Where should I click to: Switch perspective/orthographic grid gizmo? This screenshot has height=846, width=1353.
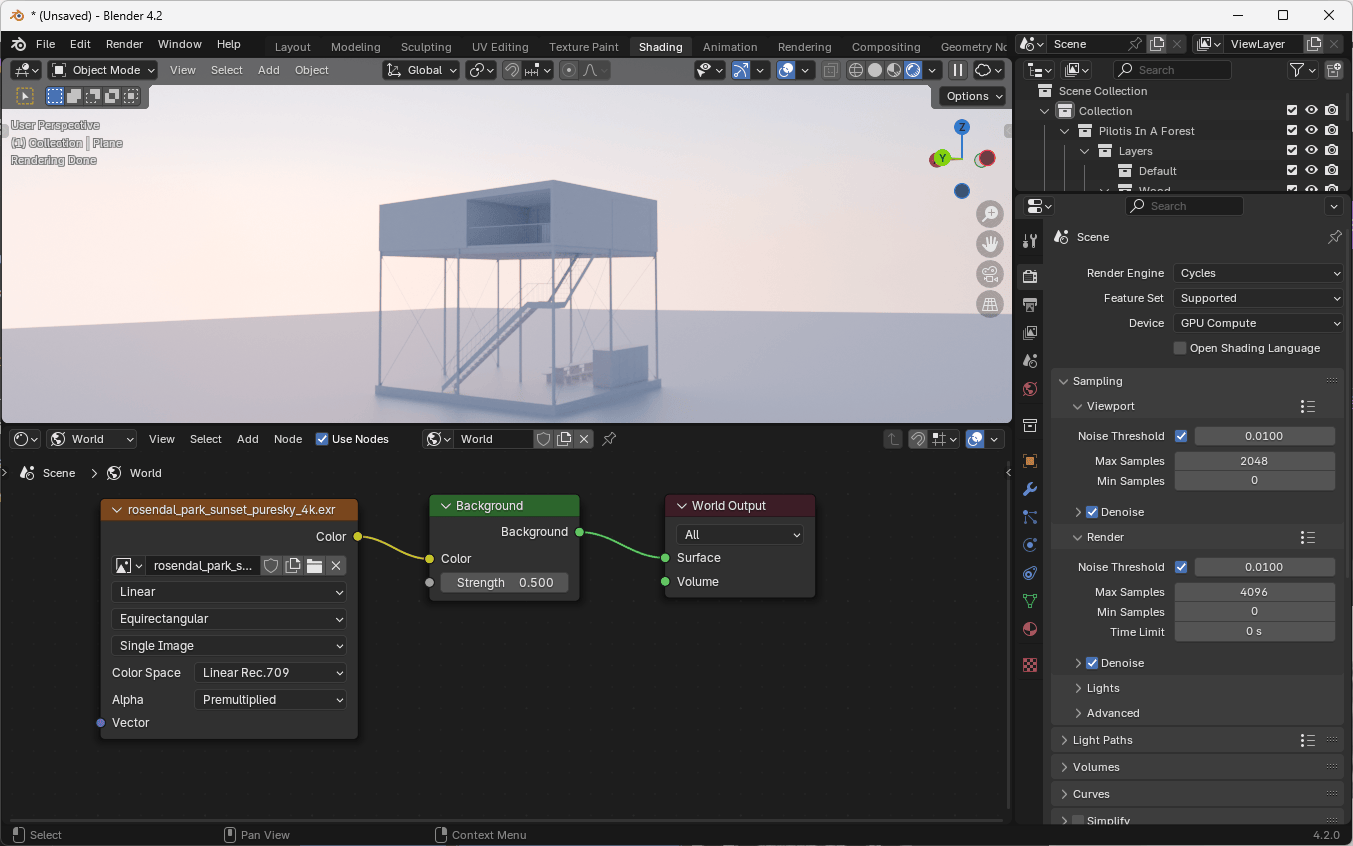[990, 304]
